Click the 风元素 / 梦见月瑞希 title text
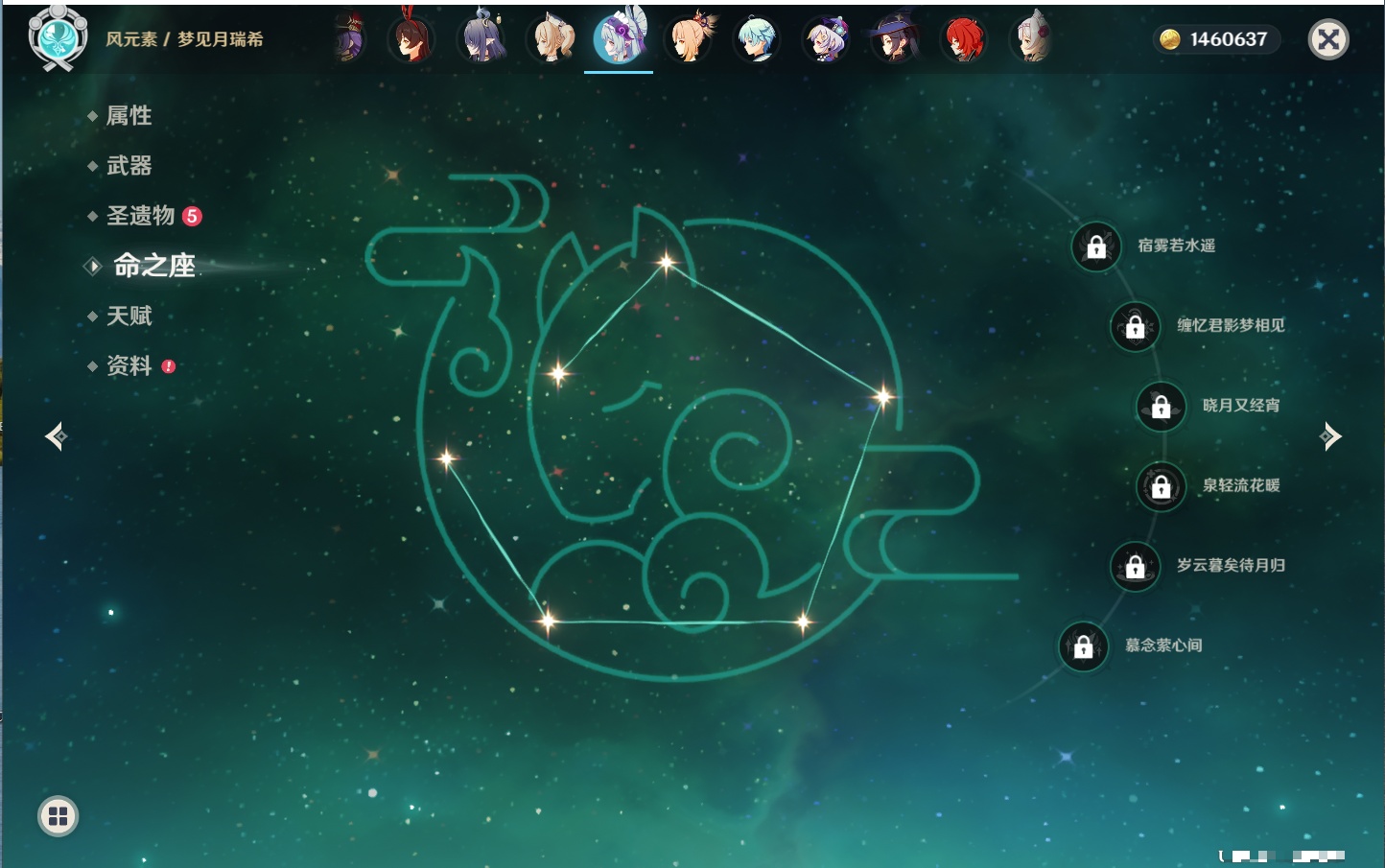The width and height of the screenshot is (1385, 868). click(184, 39)
